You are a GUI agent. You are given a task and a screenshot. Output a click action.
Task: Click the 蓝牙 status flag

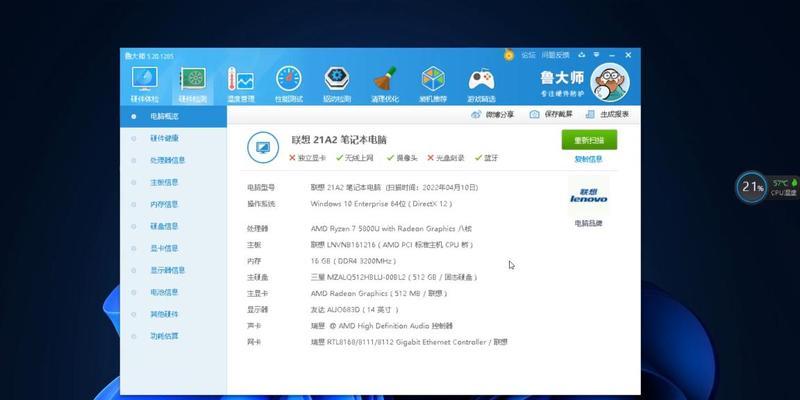tap(486, 158)
